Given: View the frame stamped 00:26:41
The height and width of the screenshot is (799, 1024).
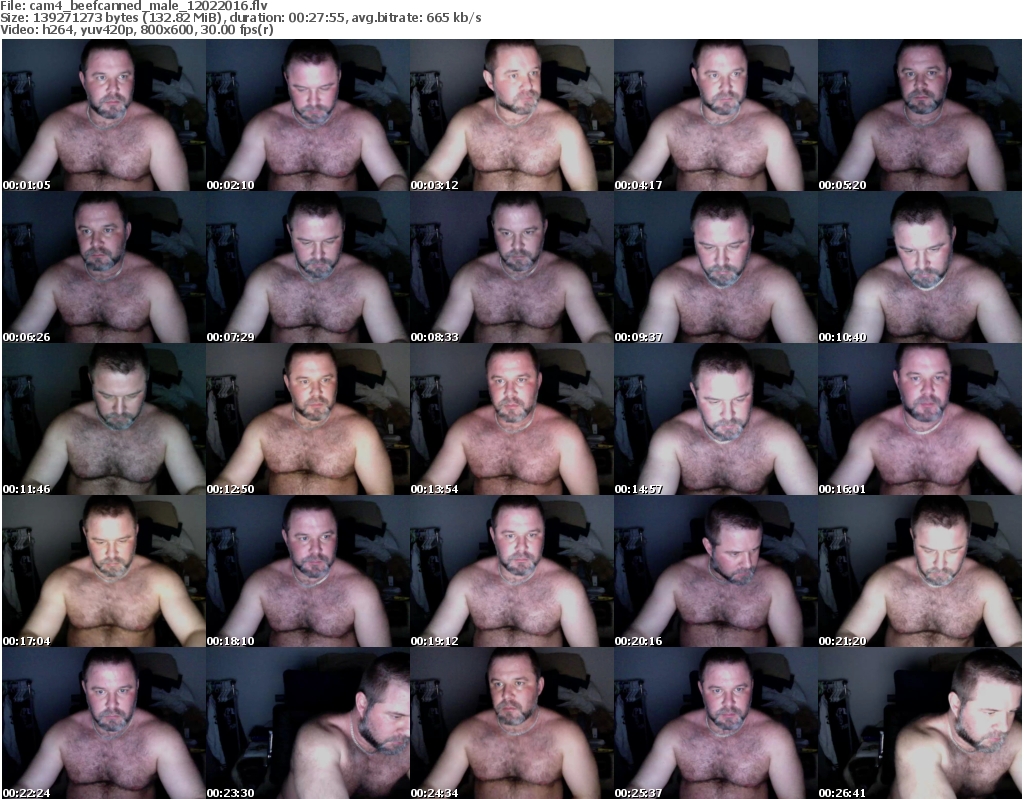Looking at the screenshot, I should click(920, 723).
